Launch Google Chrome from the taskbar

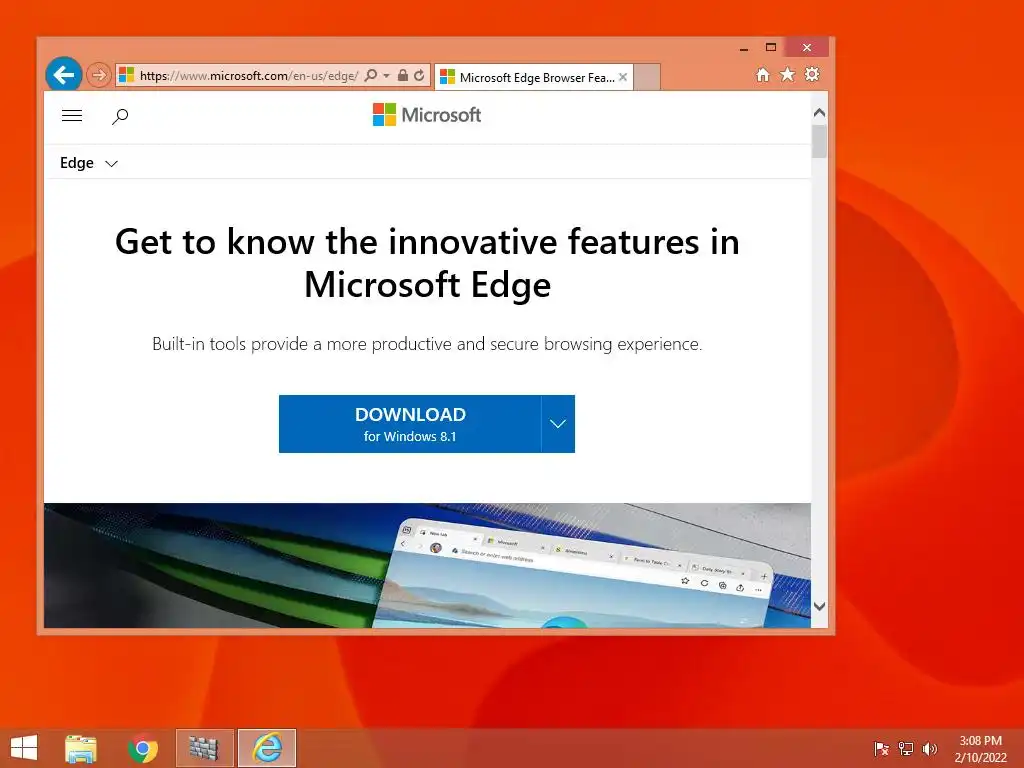click(x=142, y=748)
